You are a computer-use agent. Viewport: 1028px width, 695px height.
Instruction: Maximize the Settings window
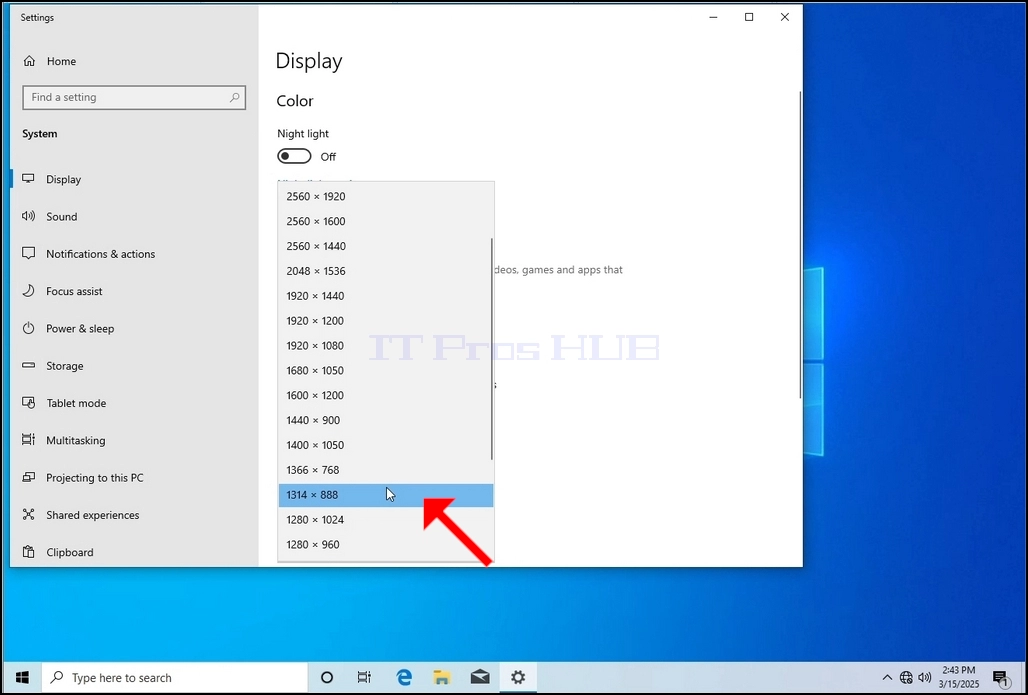point(749,18)
